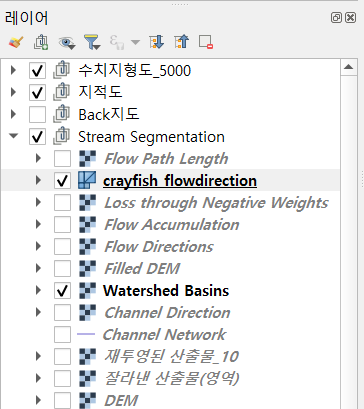Uncheck the crayfish_flowdirection layer checkbox

[62, 180]
